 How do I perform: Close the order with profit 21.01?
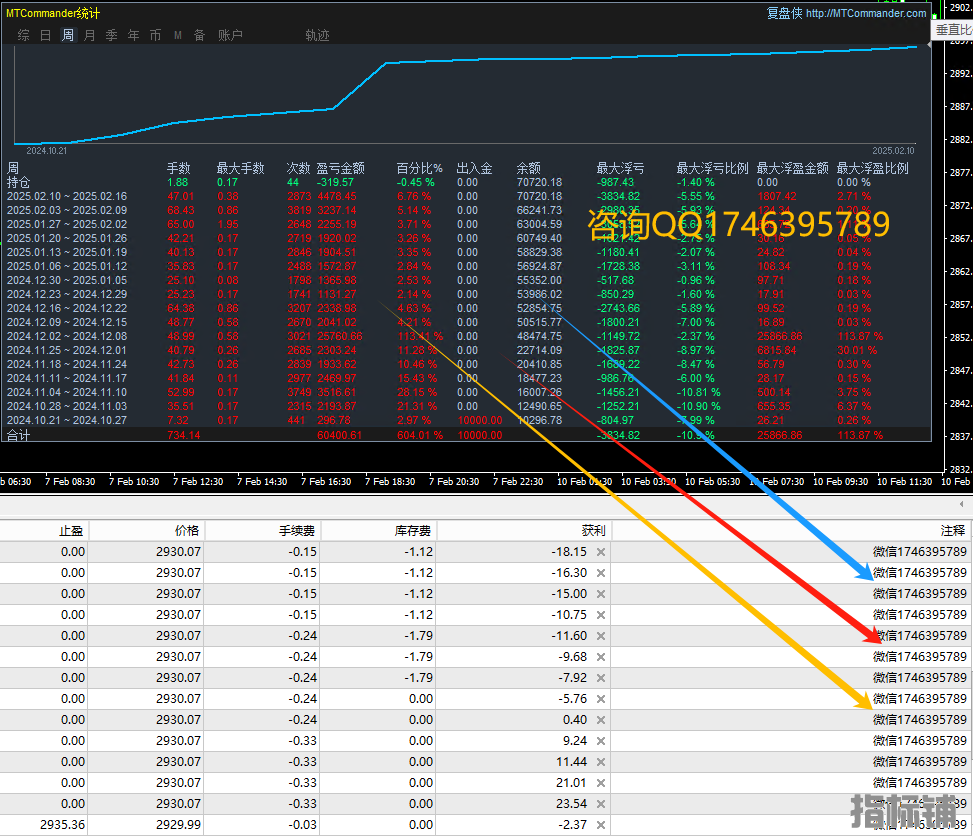(601, 783)
